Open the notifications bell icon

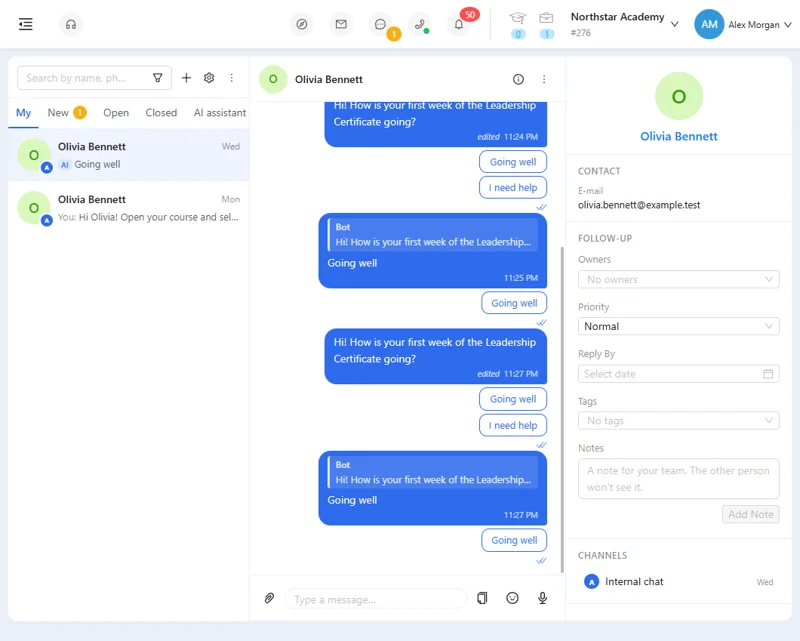coord(459,24)
